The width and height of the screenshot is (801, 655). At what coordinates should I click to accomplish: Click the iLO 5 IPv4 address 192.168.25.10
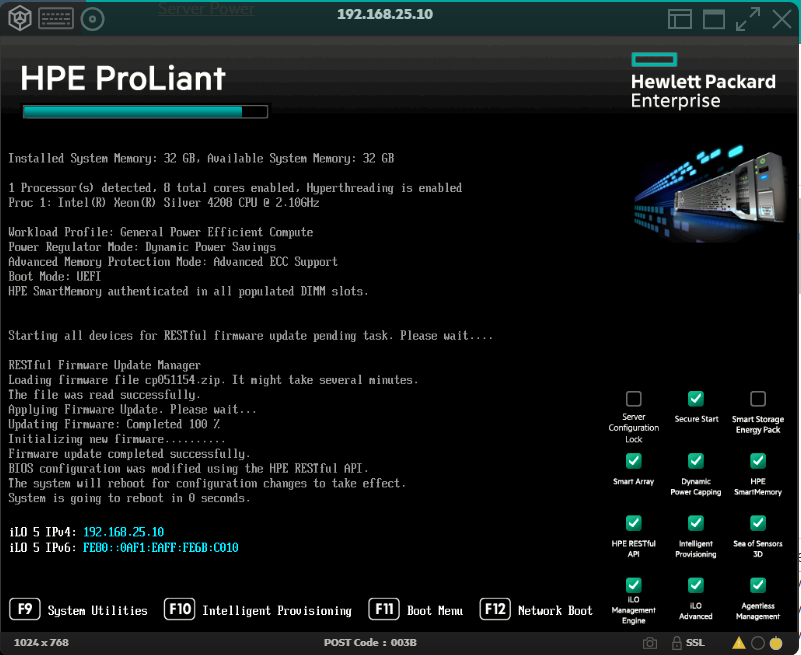124,532
